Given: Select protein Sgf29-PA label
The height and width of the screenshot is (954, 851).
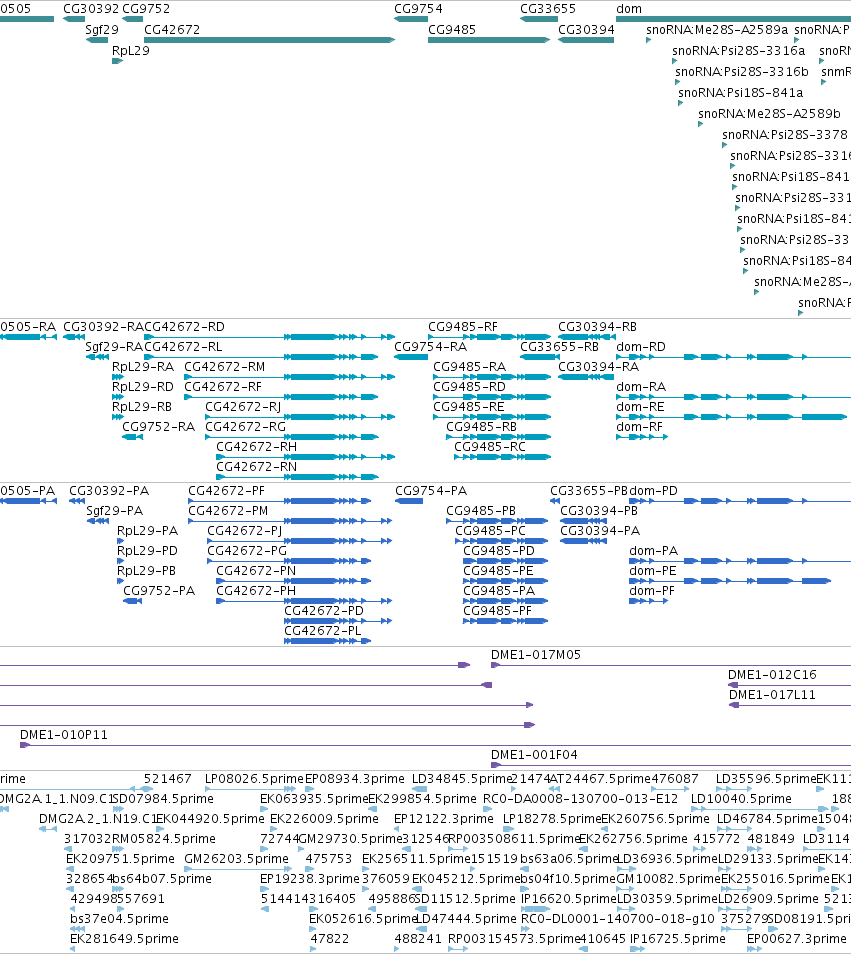Looking at the screenshot, I should point(114,511).
